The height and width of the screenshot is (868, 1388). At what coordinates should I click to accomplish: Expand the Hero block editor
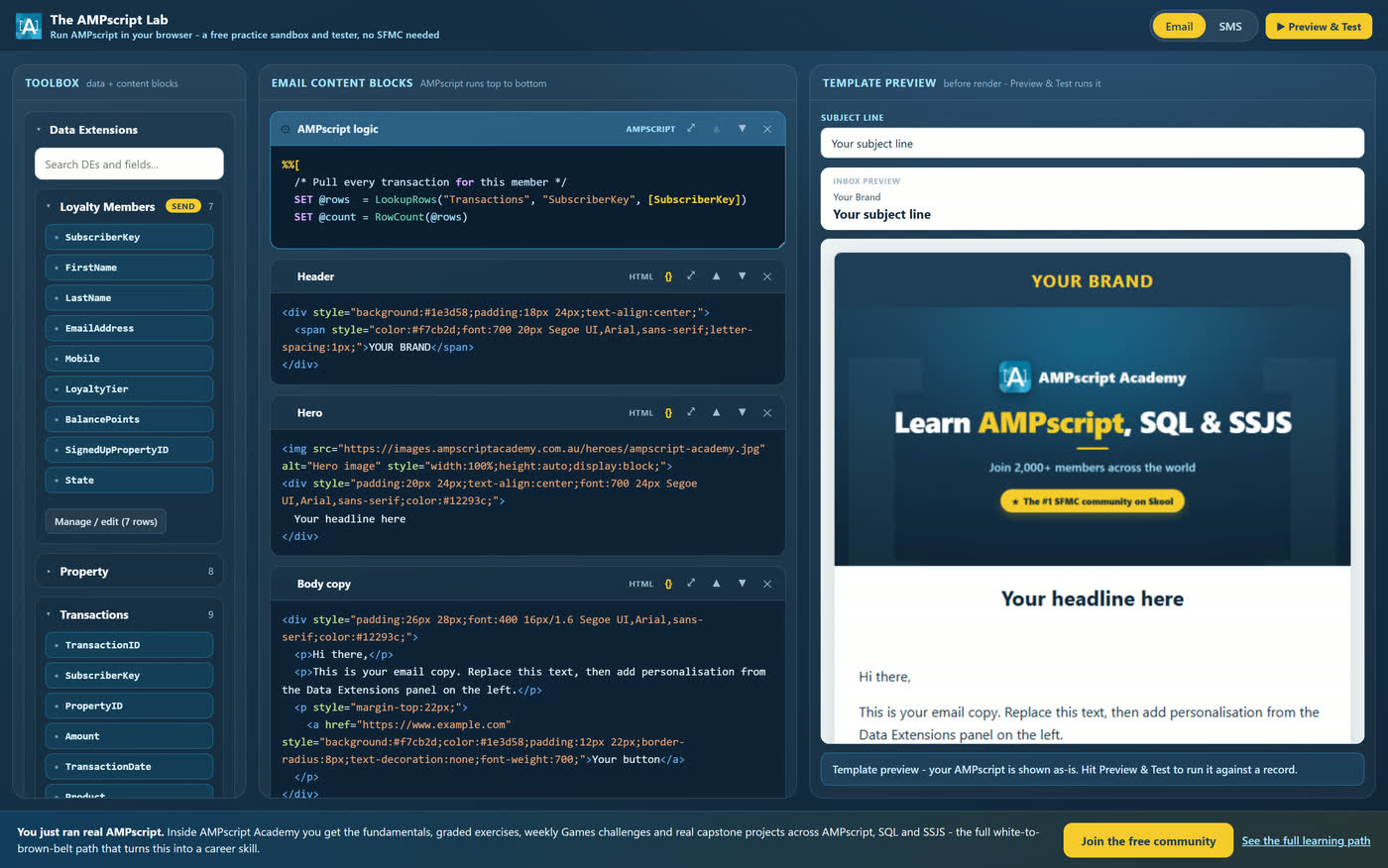pos(691,413)
